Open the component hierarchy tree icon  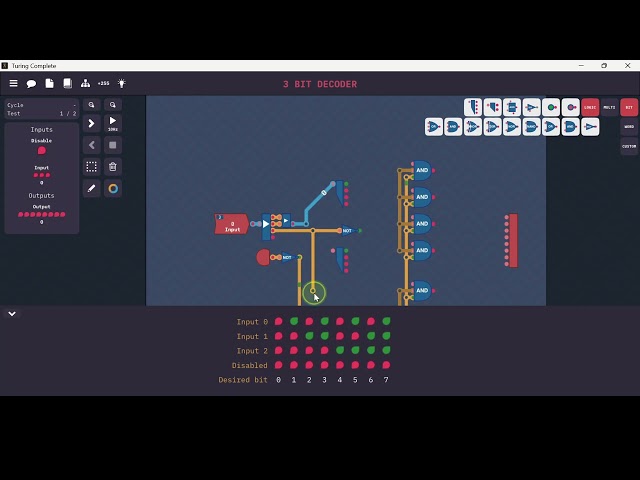pyautogui.click(x=85, y=83)
